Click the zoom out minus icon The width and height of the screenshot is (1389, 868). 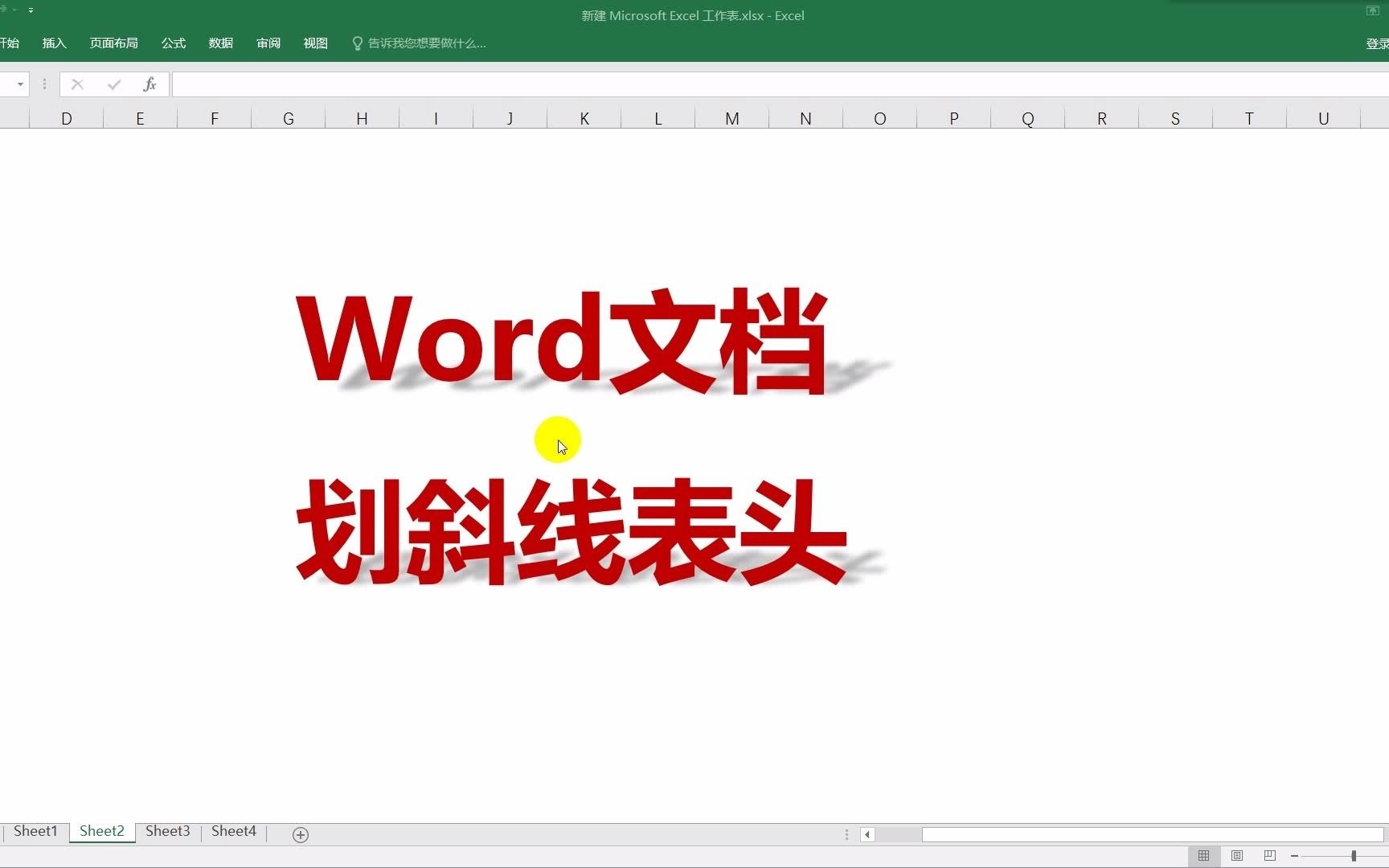[x=1295, y=856]
